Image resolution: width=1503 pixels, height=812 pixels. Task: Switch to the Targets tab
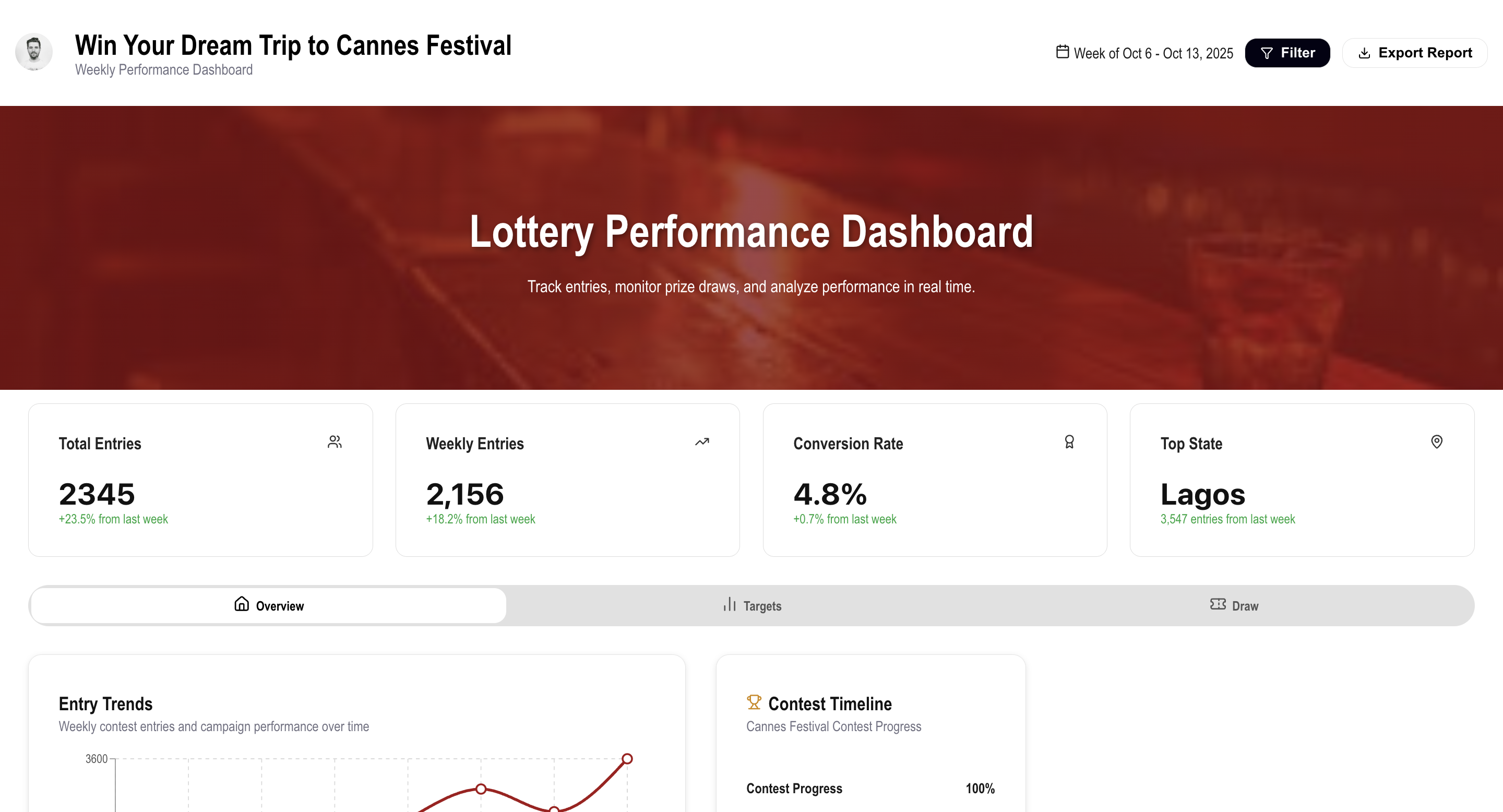tap(751, 605)
